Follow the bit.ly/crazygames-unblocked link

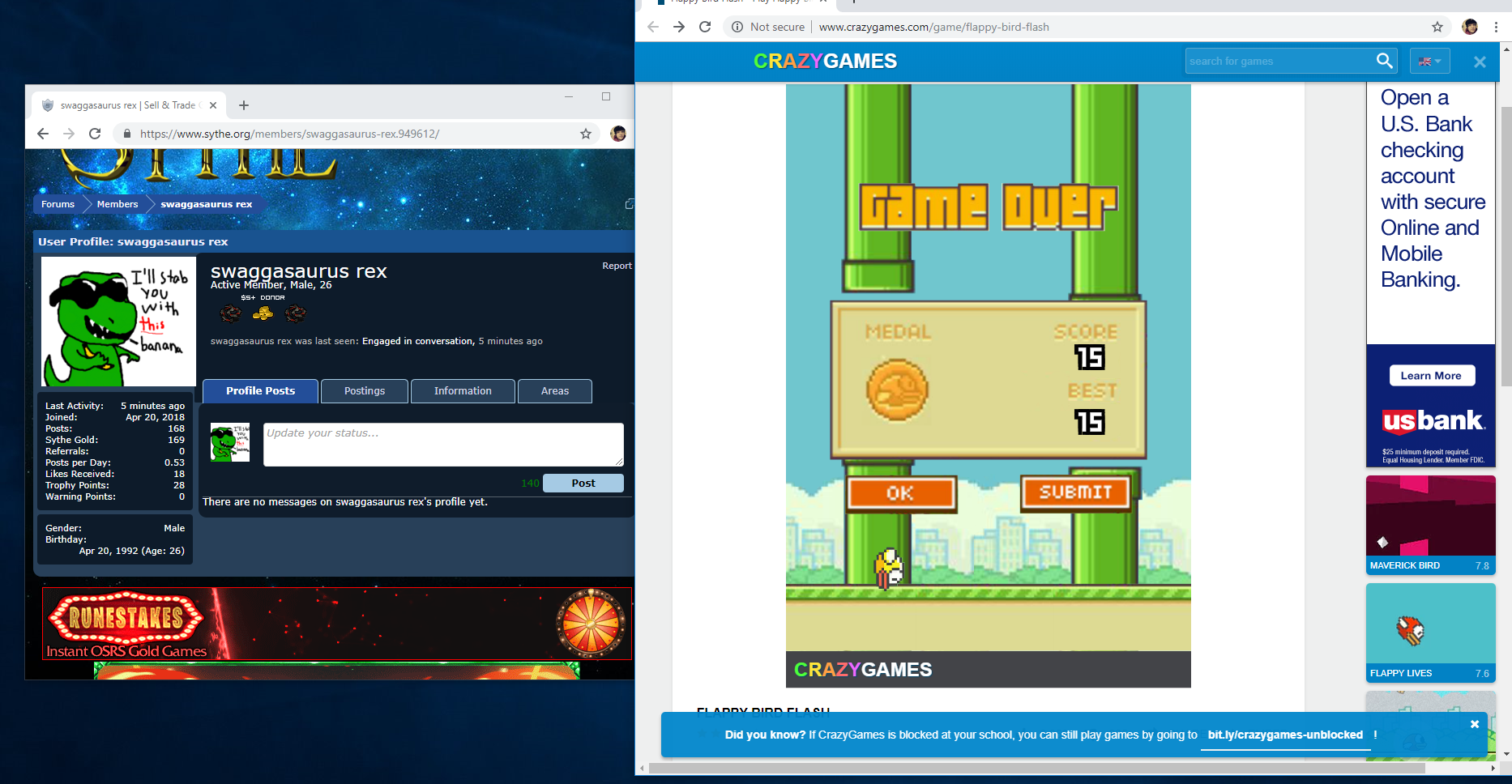[1285, 735]
